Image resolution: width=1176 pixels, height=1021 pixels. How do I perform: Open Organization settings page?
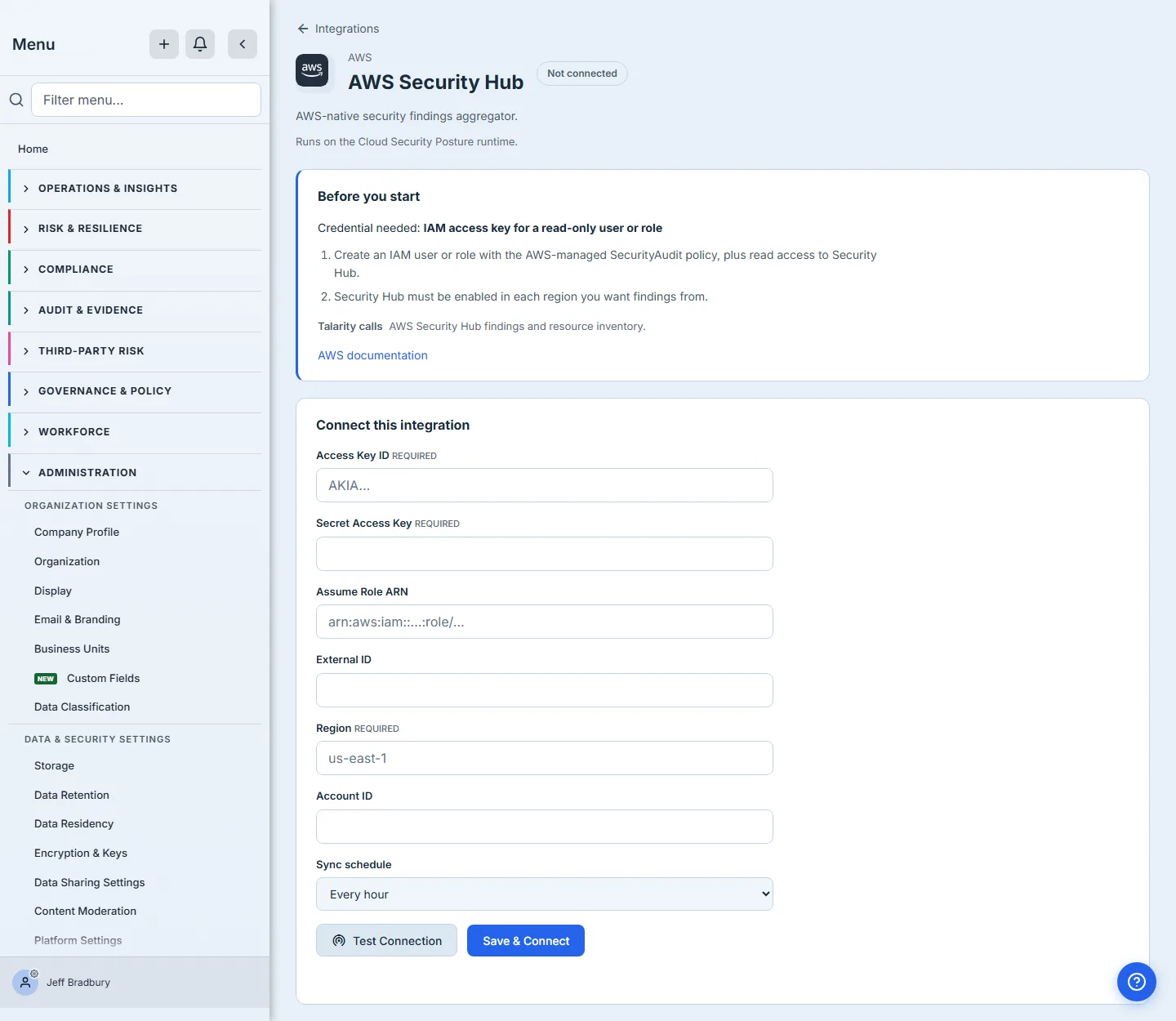pos(67,562)
